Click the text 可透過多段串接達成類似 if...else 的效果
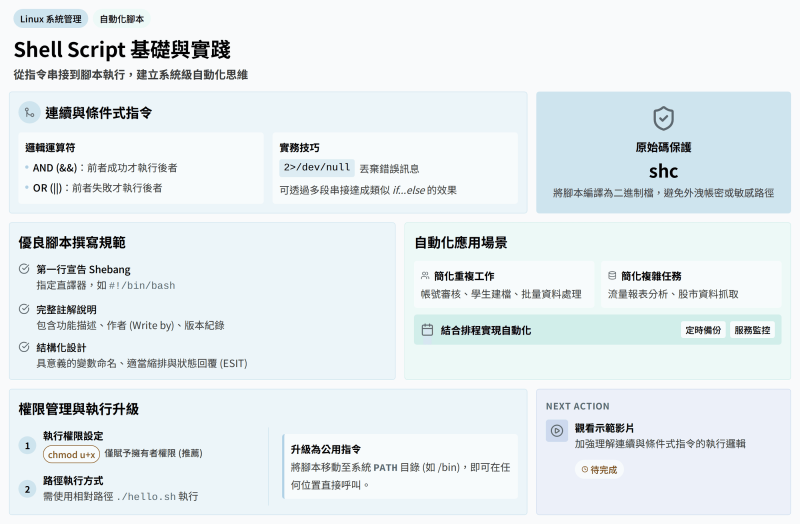This screenshot has height=524, width=800. tap(368, 190)
